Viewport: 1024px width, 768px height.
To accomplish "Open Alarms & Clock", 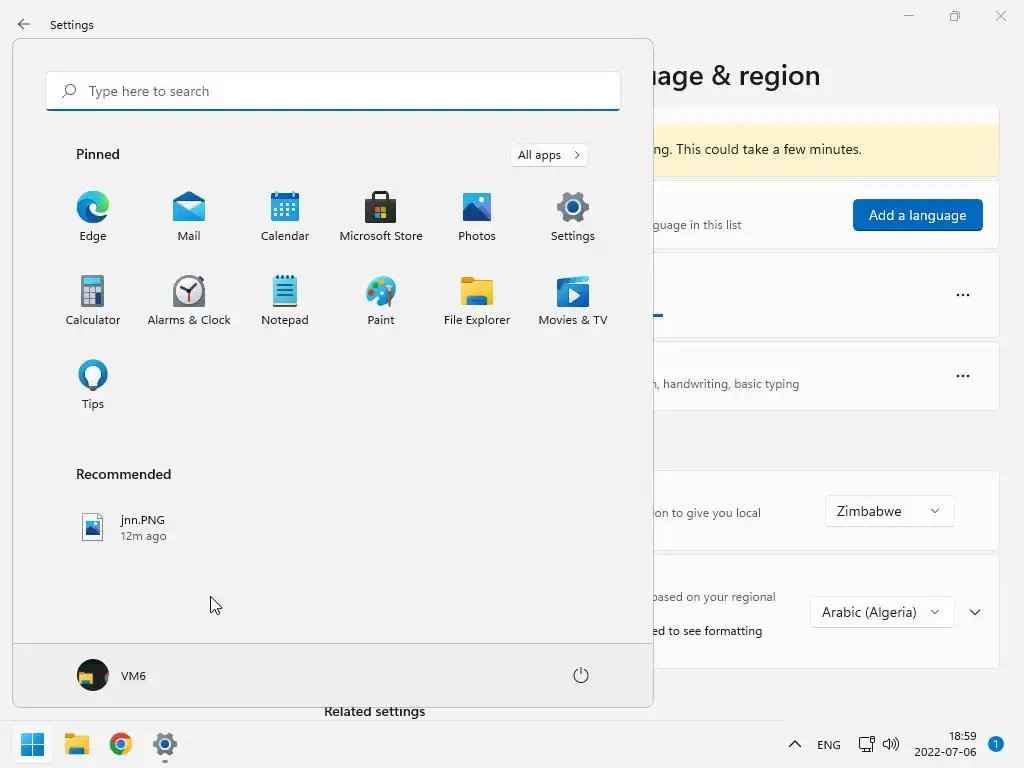I will [189, 300].
